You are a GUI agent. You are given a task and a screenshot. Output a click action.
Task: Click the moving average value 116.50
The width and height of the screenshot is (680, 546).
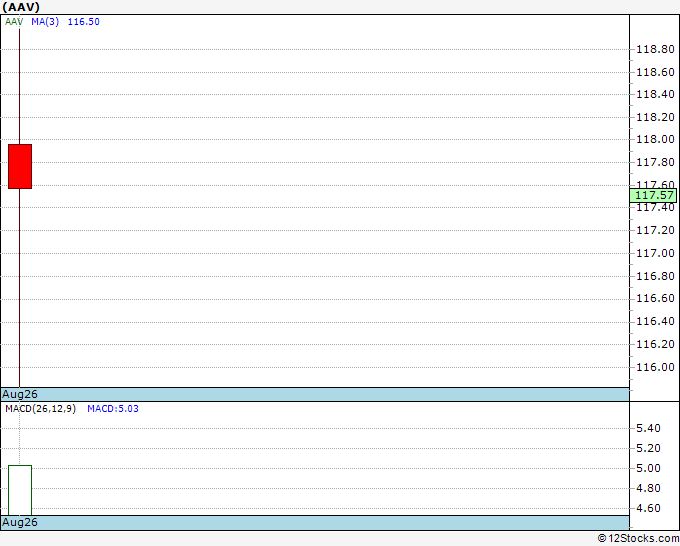click(84, 22)
